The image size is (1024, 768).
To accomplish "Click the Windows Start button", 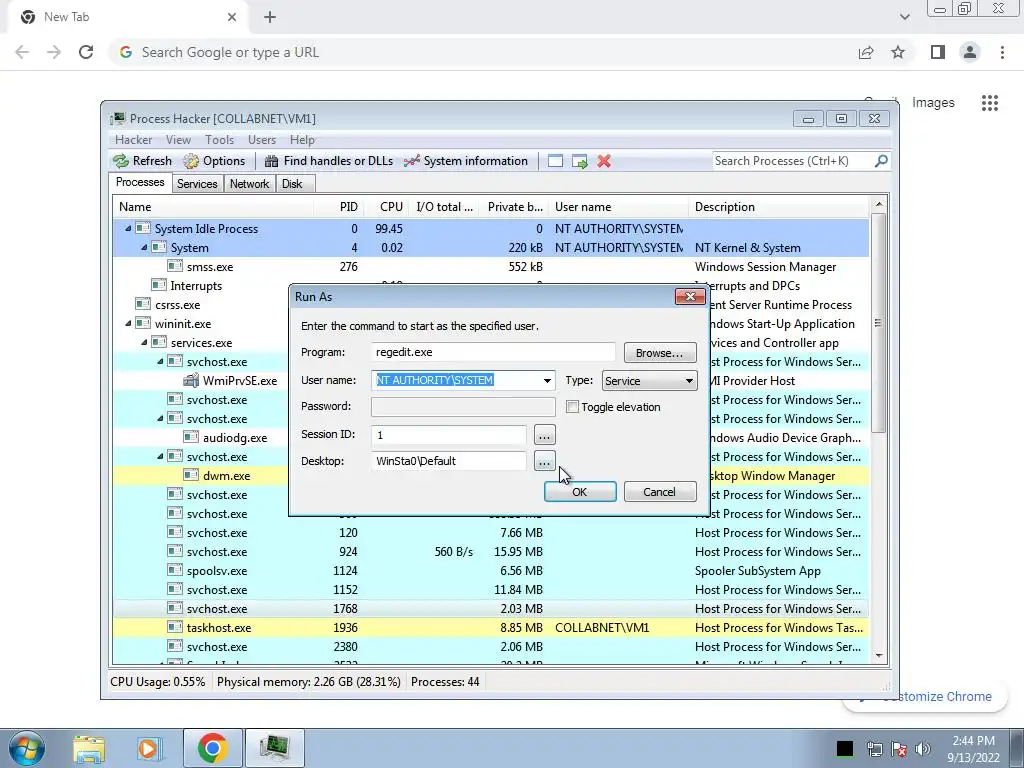I will (x=26, y=748).
